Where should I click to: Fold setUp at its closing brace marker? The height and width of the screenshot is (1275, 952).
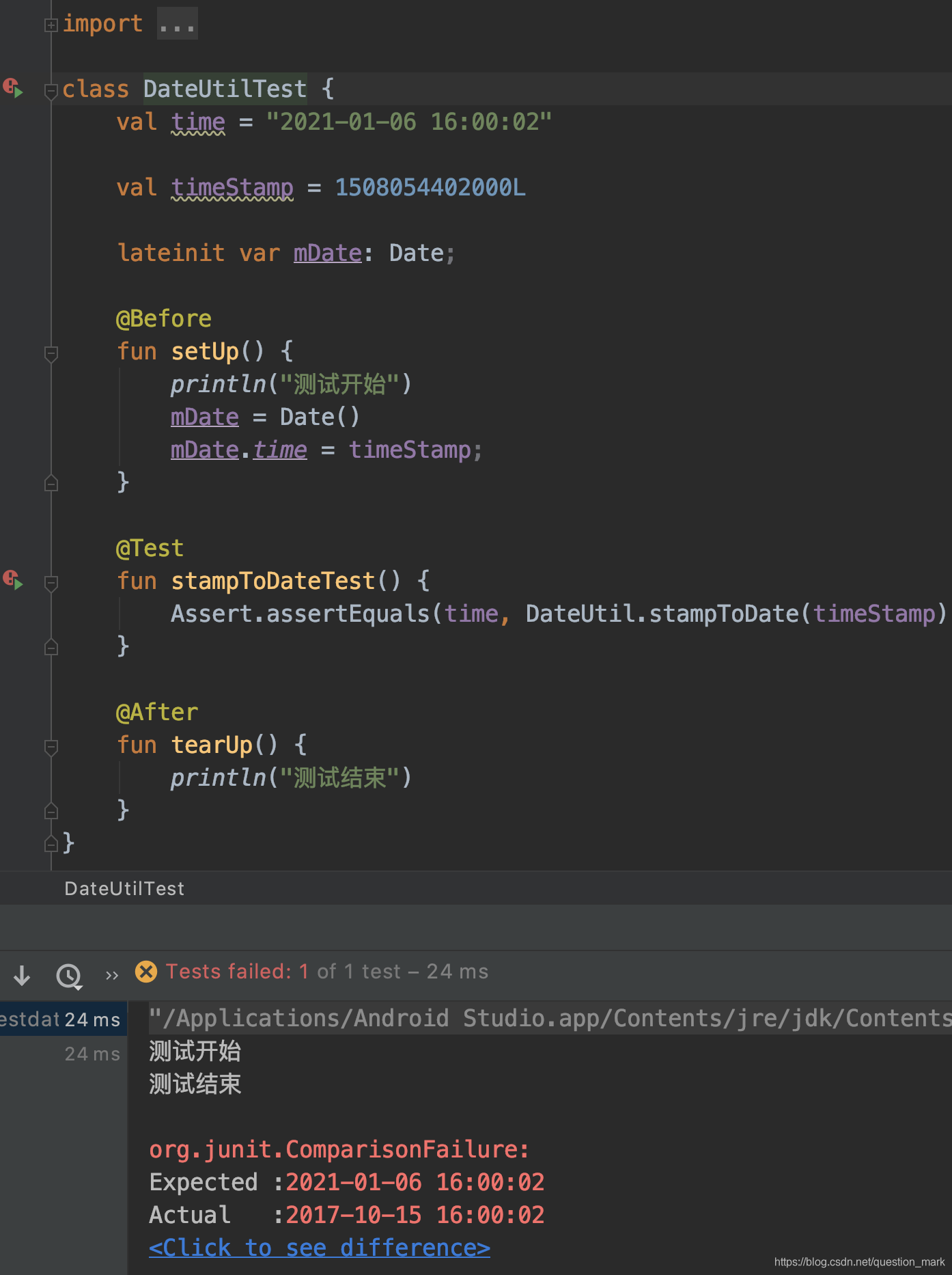[51, 482]
